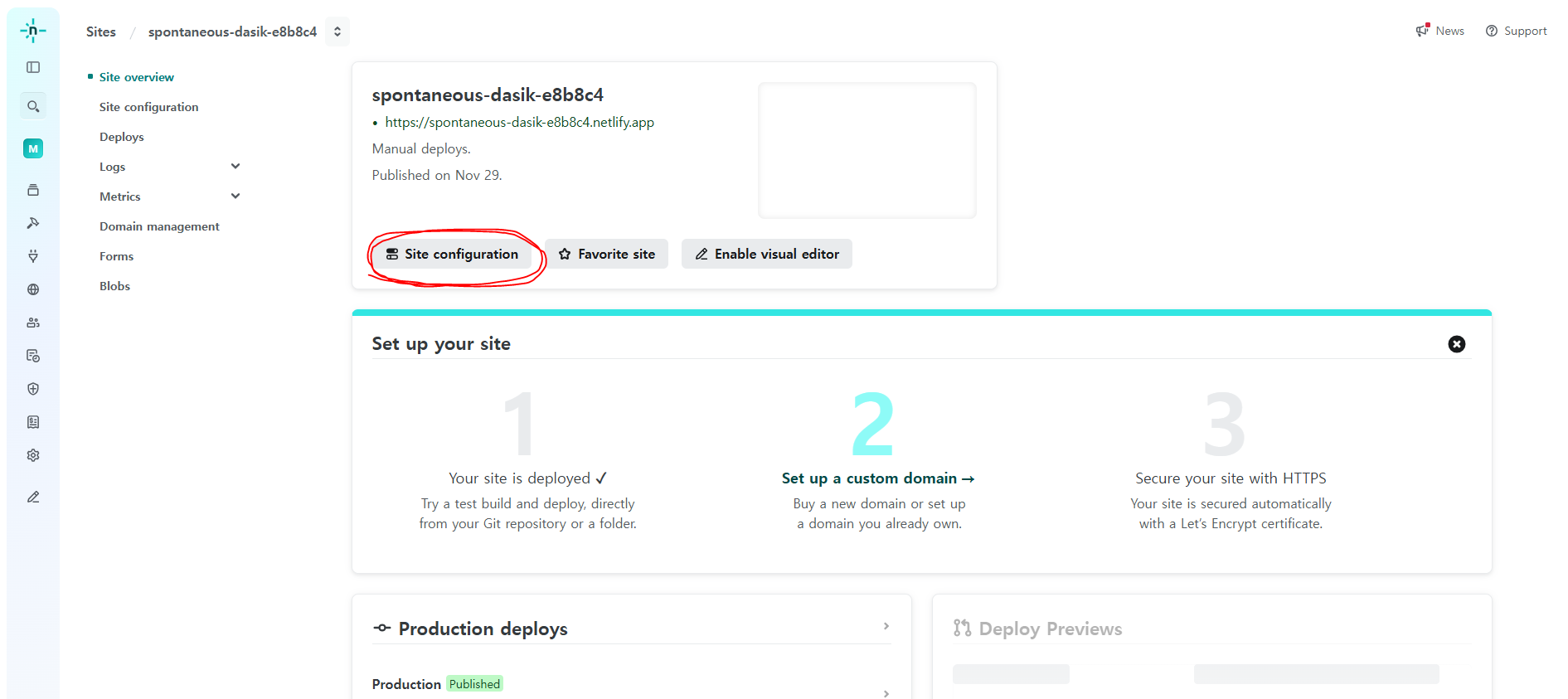Open Forms in the side menu

click(117, 256)
